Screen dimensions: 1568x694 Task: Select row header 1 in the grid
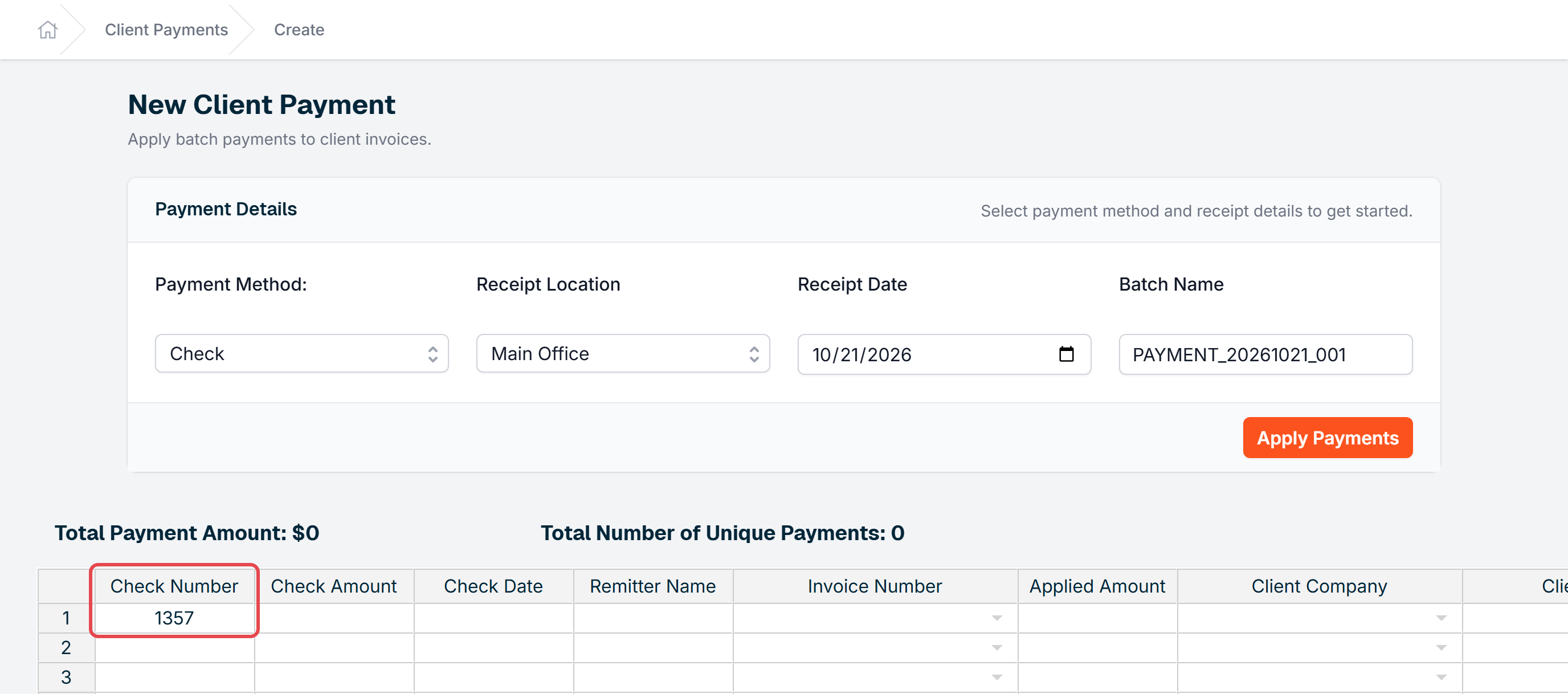click(66, 619)
